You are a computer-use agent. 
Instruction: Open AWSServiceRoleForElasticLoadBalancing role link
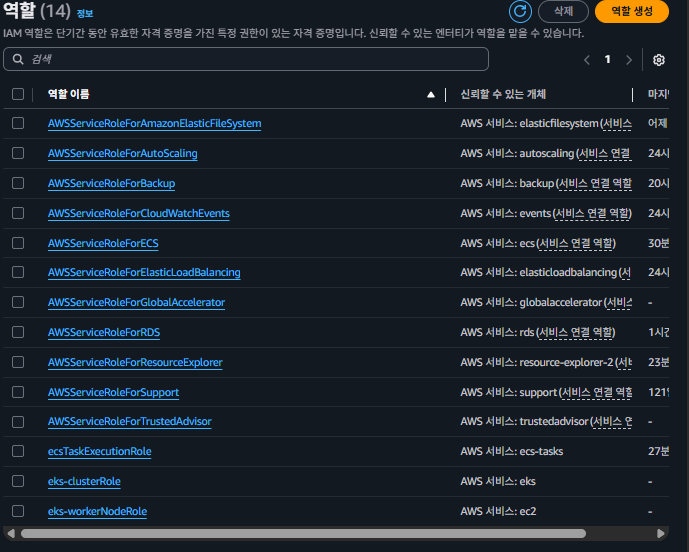pos(144,272)
